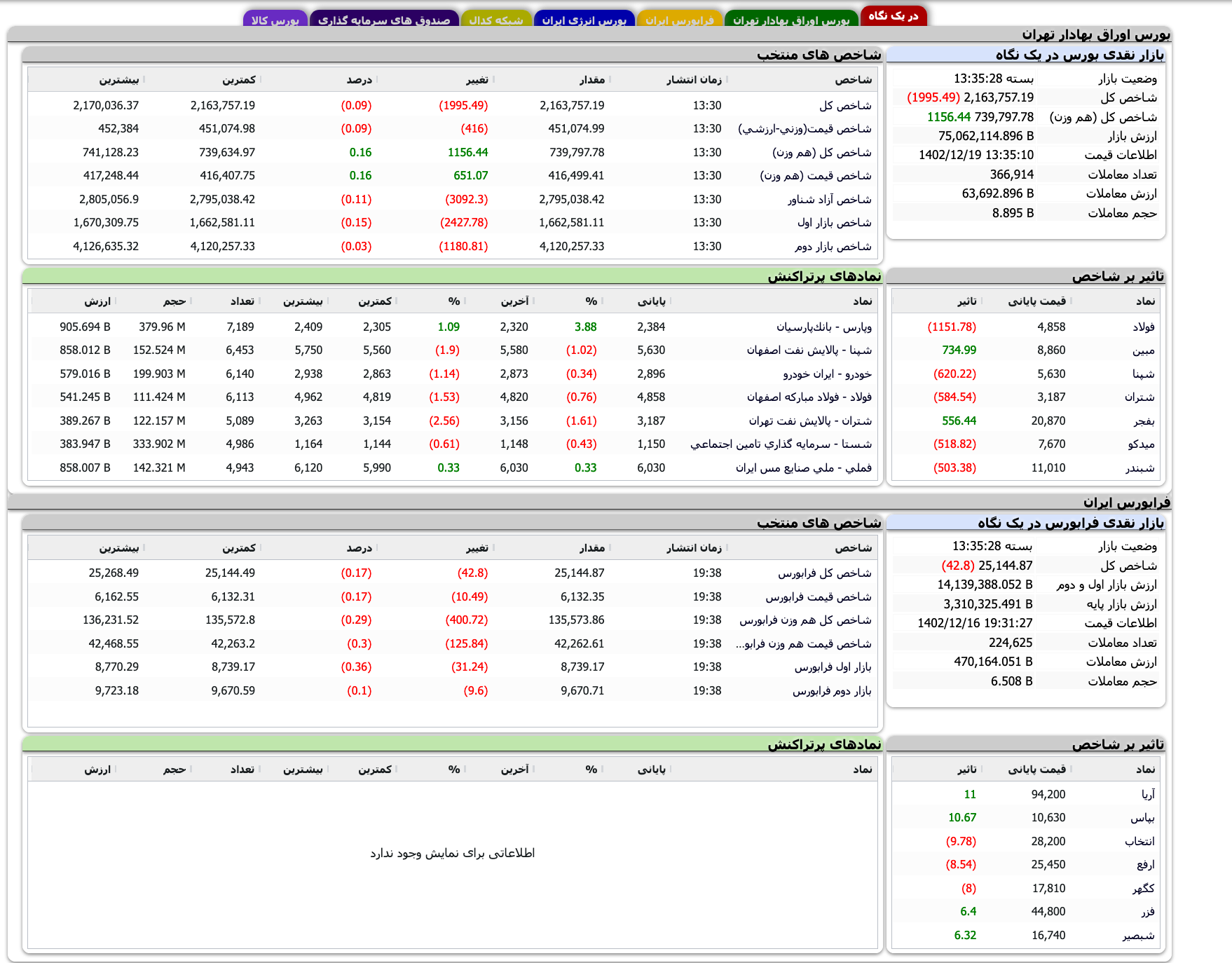This screenshot has width=1232, height=963.
Task: Click the sort icon beside قیمت پایانی
Action: coord(1071,301)
